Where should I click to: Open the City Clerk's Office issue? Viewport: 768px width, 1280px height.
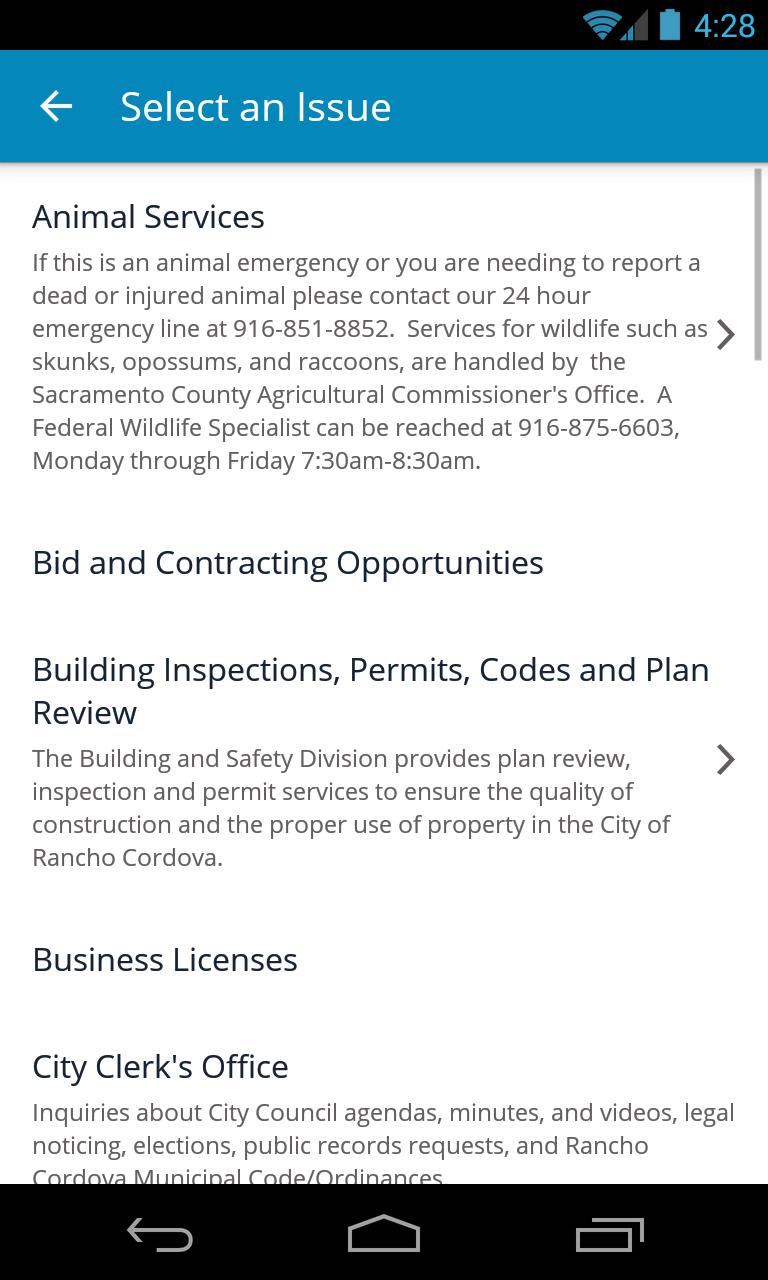[160, 1067]
